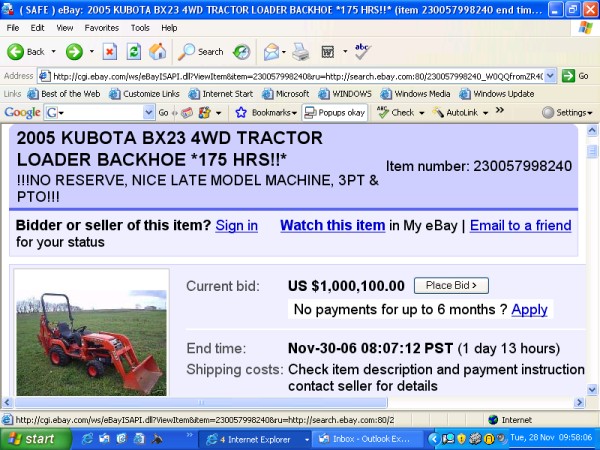The height and width of the screenshot is (450, 600).
Task: Open the Google search box dropdown
Action: pos(148,112)
